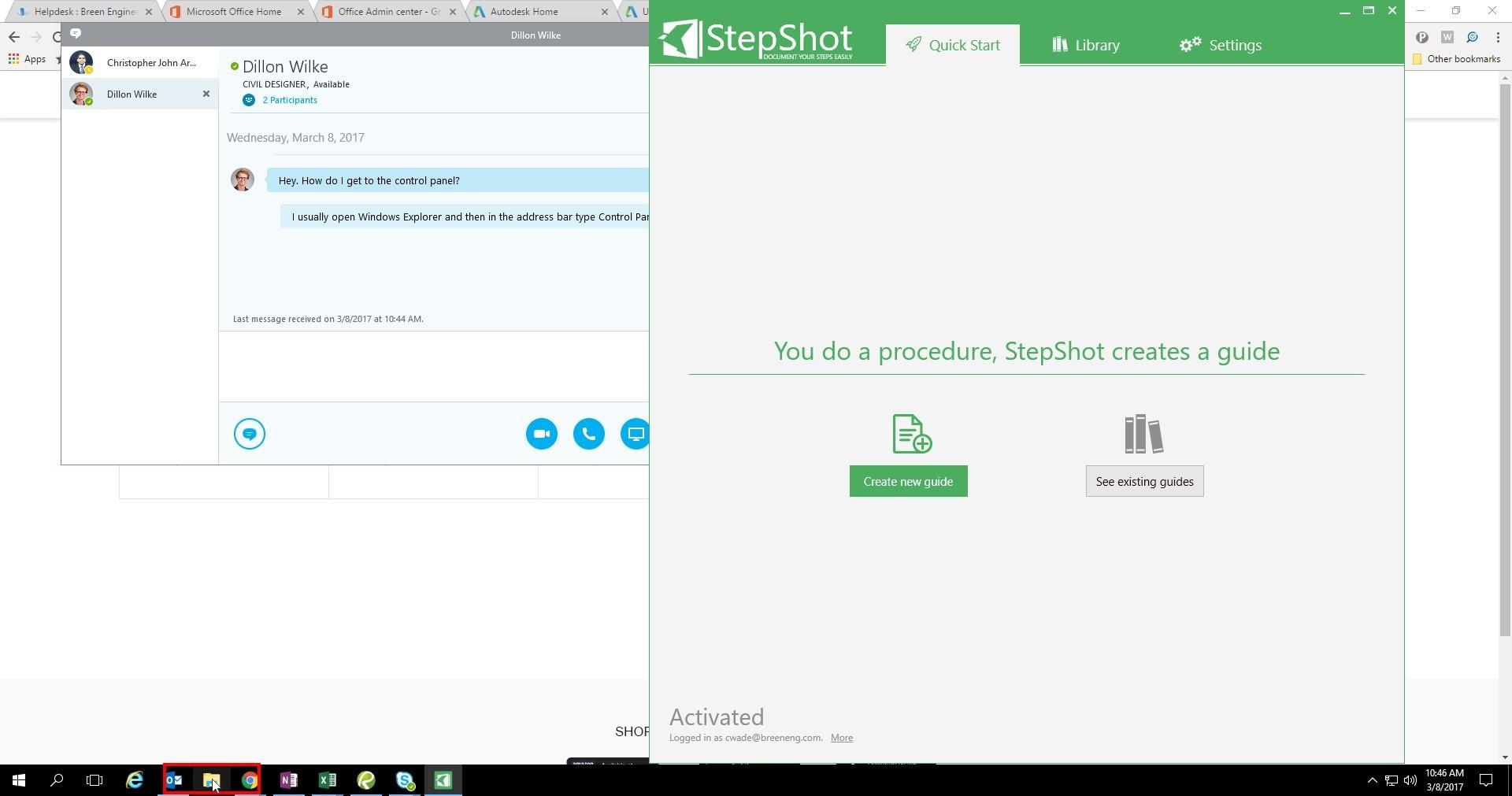
Task: Launch Internet Explorer from the taskbar
Action: coord(135,780)
